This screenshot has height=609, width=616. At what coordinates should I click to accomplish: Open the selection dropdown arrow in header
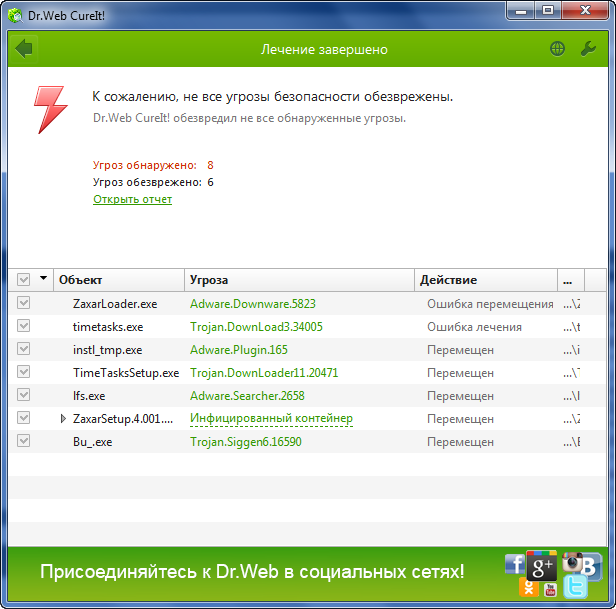tap(43, 278)
